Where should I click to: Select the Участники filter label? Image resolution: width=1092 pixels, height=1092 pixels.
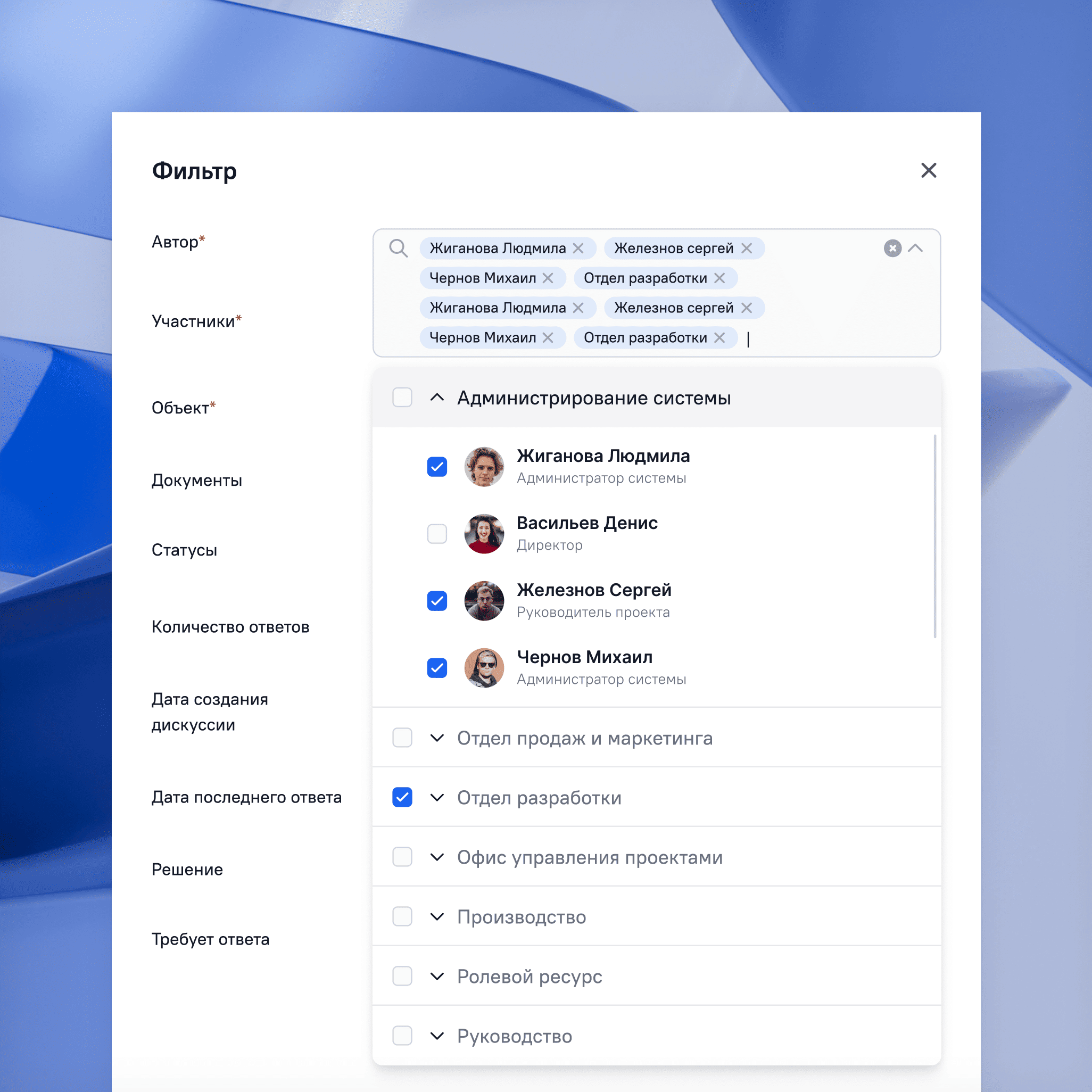(197, 321)
